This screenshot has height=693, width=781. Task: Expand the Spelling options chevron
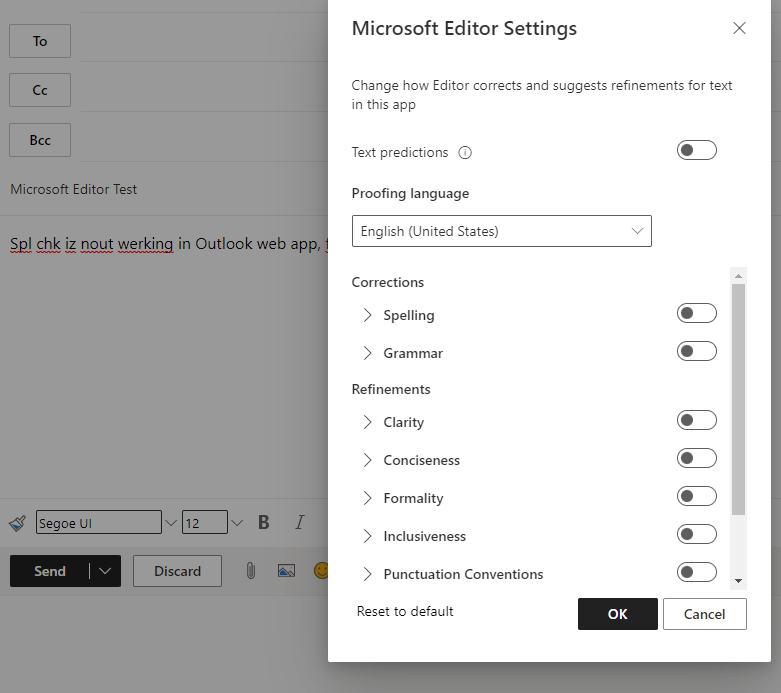tap(368, 315)
